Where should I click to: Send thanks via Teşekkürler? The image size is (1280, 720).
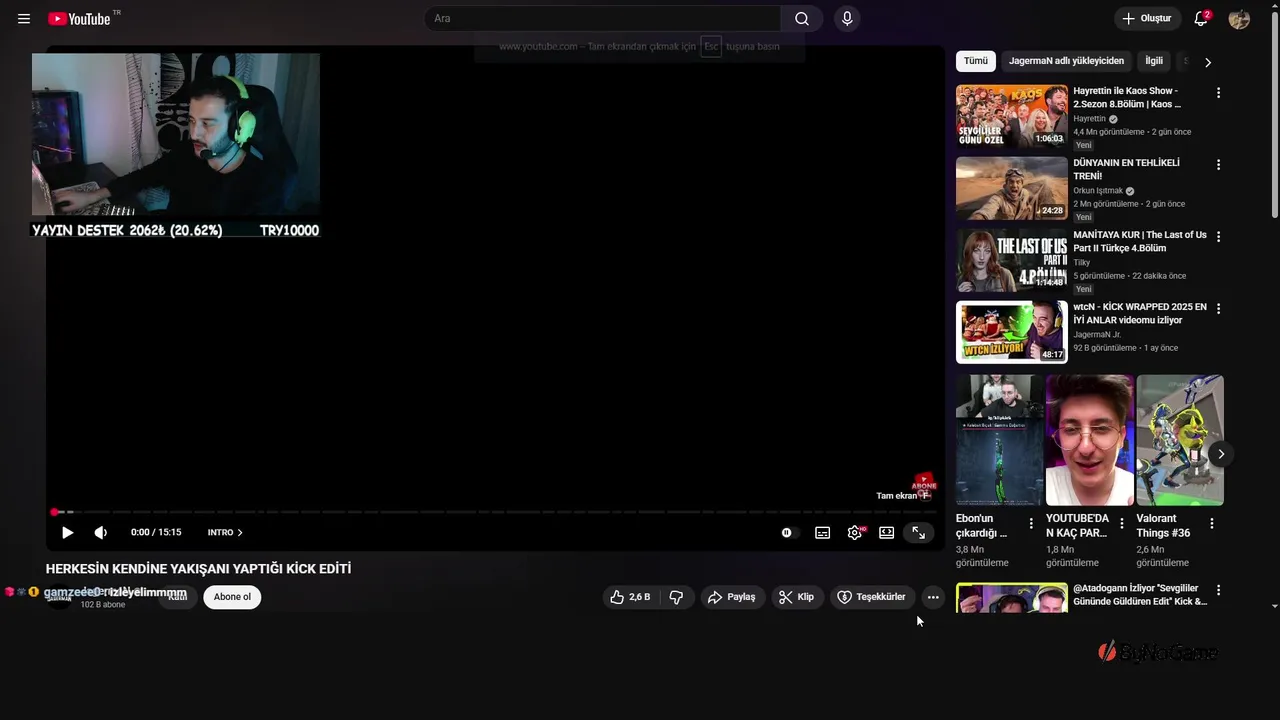[871, 597]
